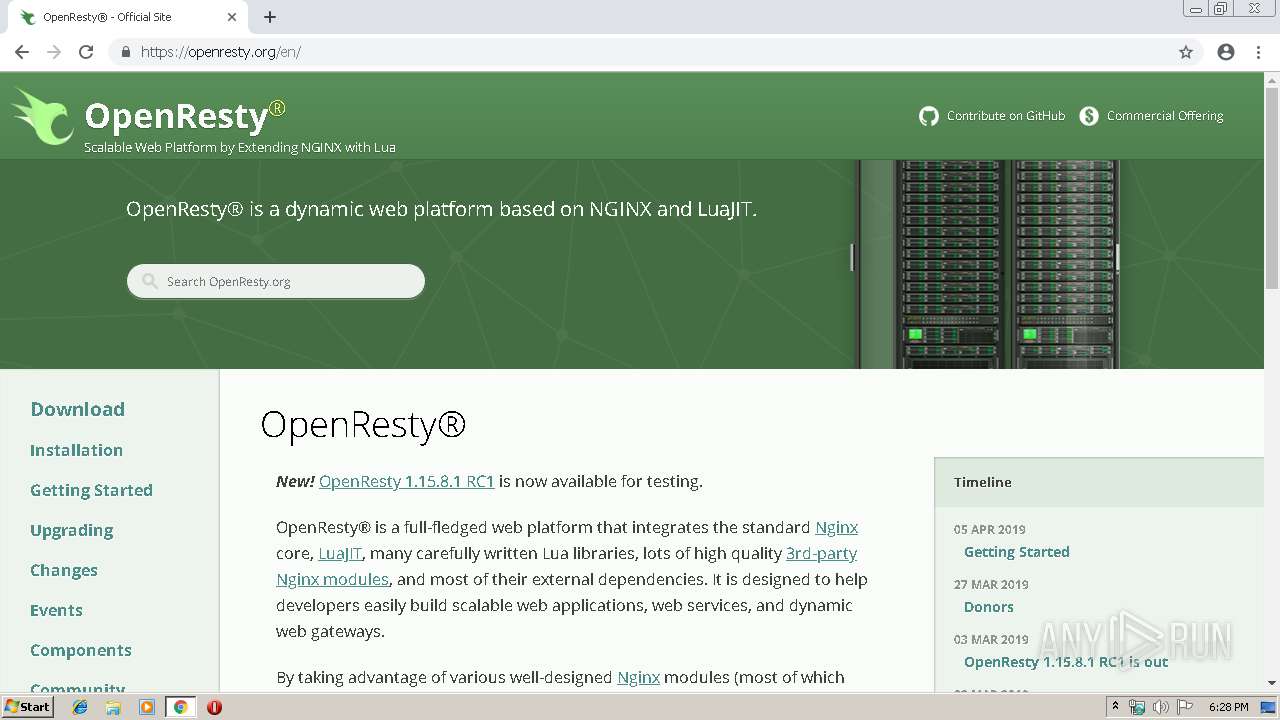Click red Opera-style taskbar icon
The height and width of the screenshot is (720, 1280).
[x=214, y=707]
